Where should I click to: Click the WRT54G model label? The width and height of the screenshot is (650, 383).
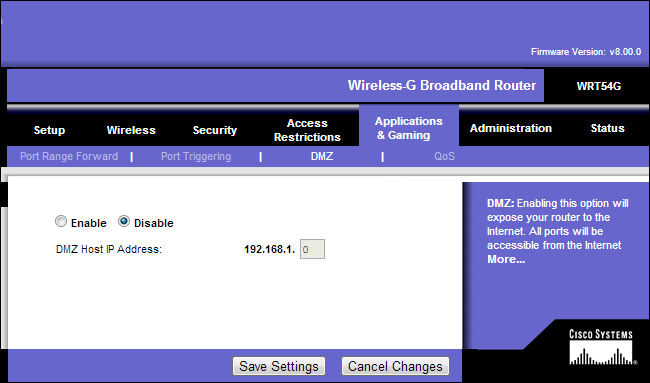[x=599, y=86]
